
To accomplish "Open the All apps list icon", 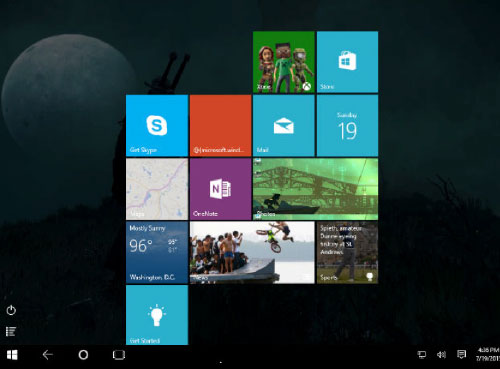I will point(11,331).
